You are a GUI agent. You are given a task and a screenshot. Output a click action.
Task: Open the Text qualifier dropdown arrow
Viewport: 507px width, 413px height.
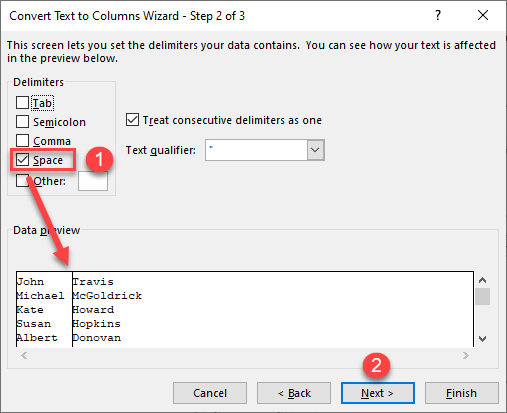coord(315,150)
